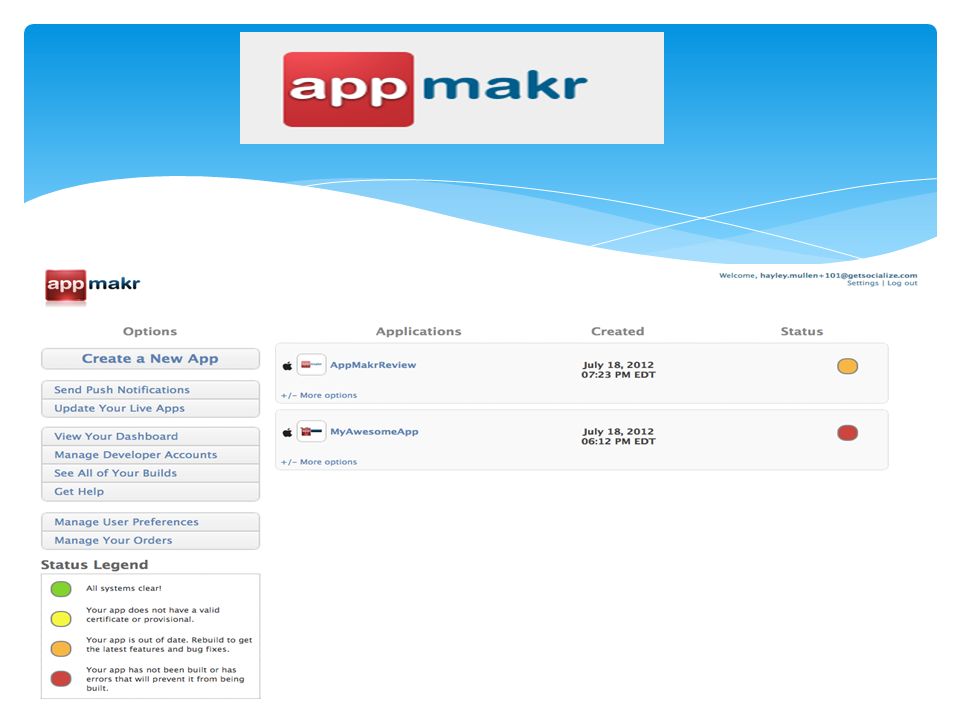The width and height of the screenshot is (960, 720).
Task: Click the orange status indicator for AppMakrReview
Action: click(847, 366)
